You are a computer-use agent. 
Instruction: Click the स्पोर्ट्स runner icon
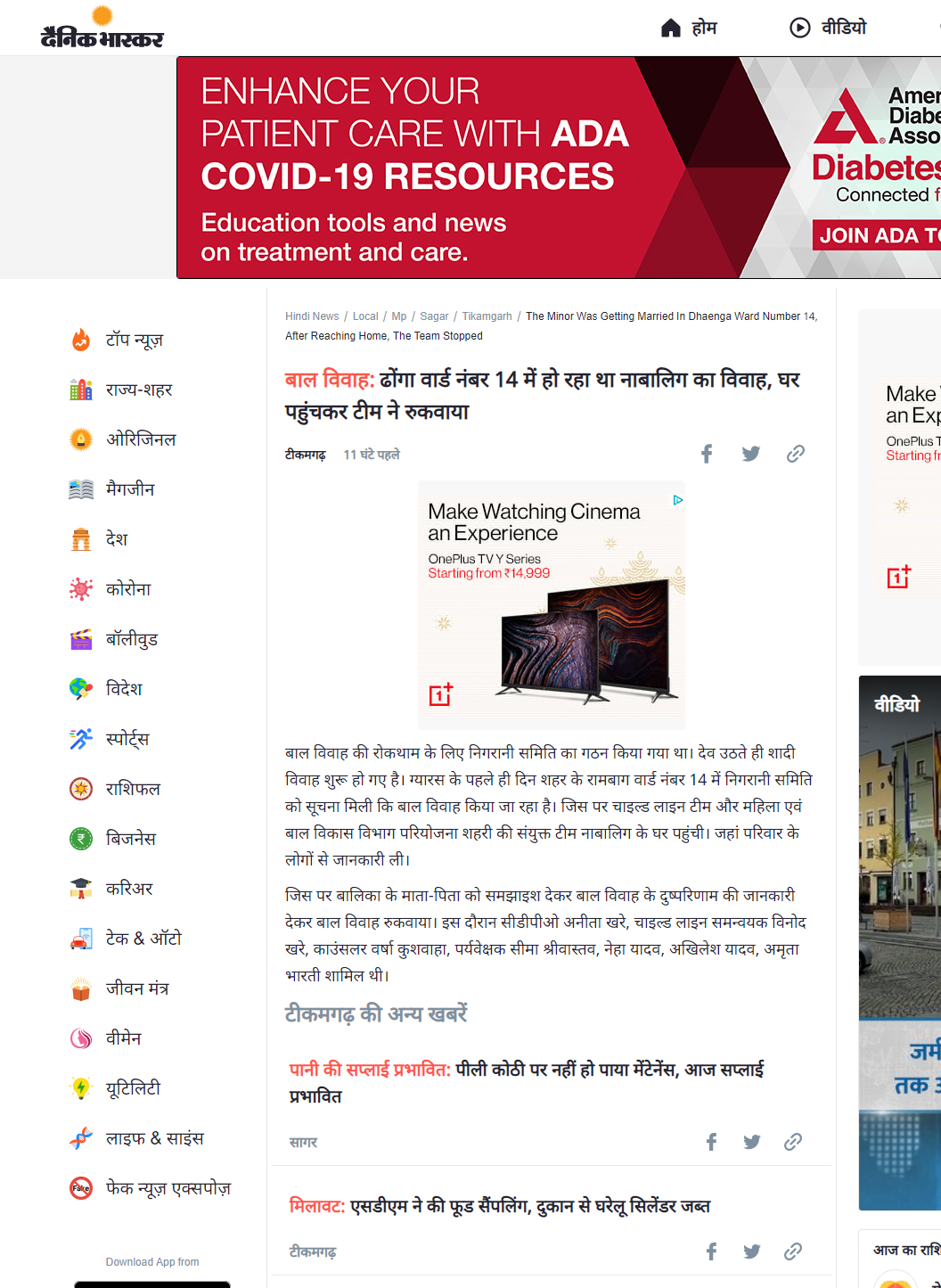[81, 739]
